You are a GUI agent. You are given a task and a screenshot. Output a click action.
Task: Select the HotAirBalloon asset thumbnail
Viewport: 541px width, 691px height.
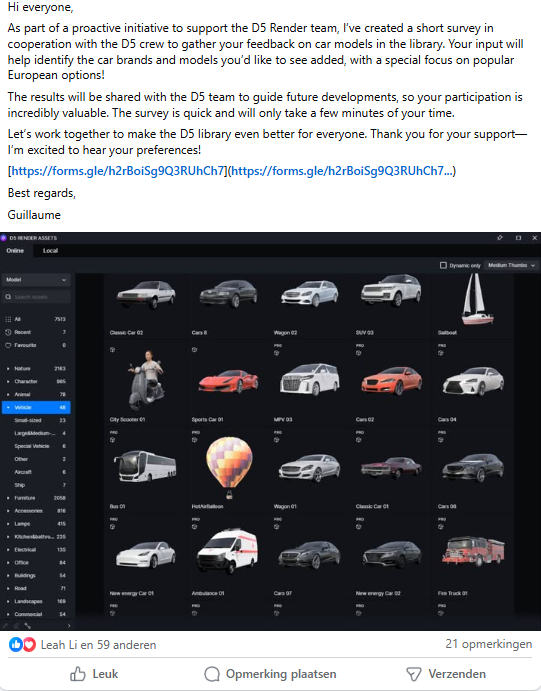[229, 467]
